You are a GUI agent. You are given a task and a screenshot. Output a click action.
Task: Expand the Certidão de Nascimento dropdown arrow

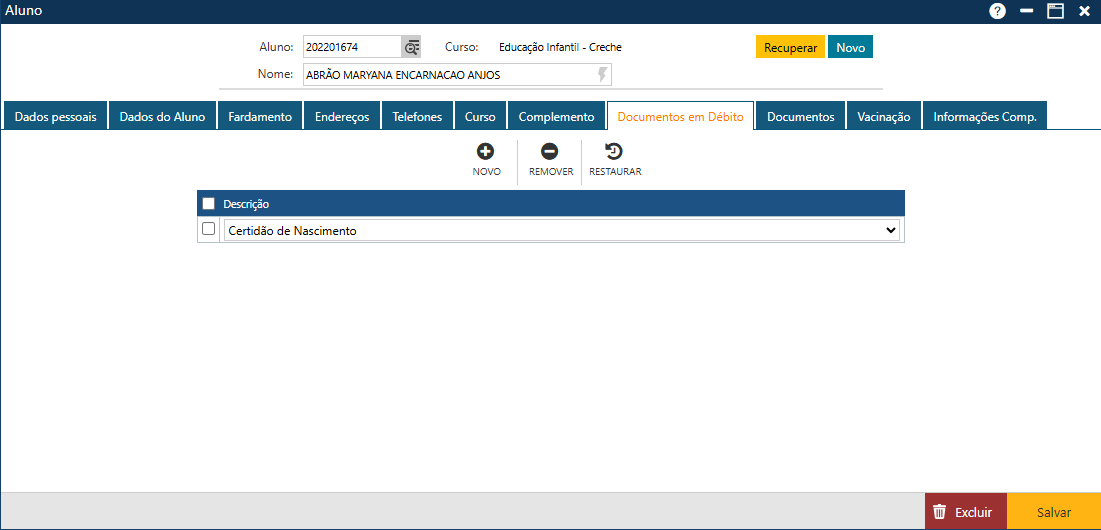click(890, 230)
